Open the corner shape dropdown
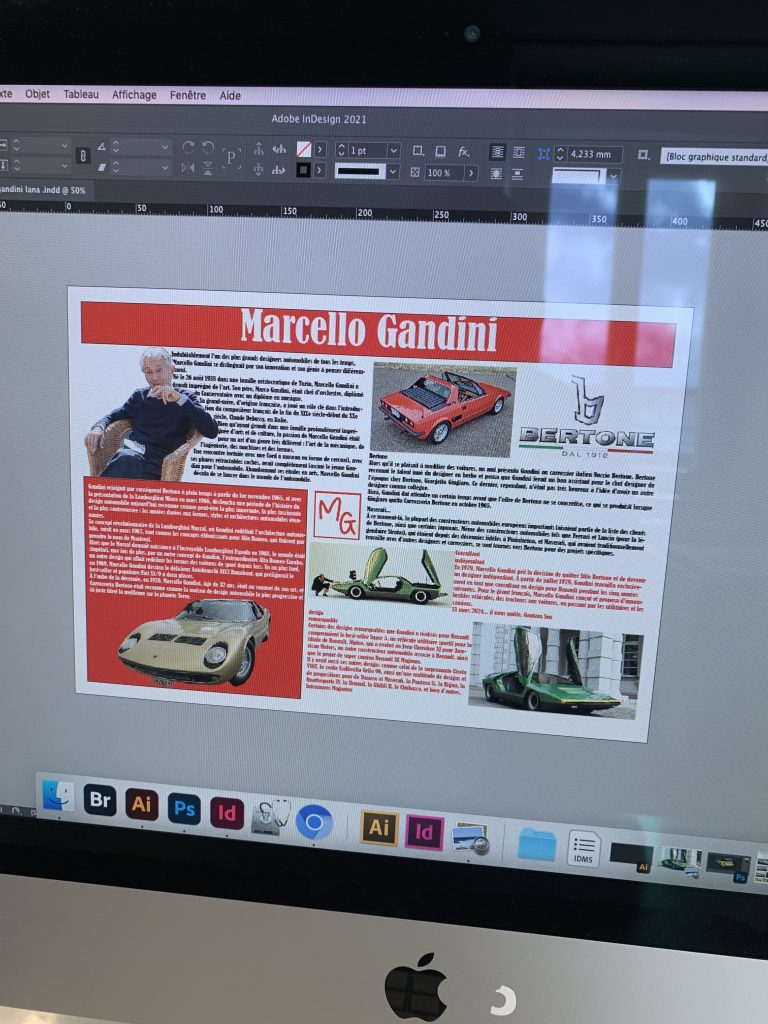The width and height of the screenshot is (768, 1024). point(613,176)
